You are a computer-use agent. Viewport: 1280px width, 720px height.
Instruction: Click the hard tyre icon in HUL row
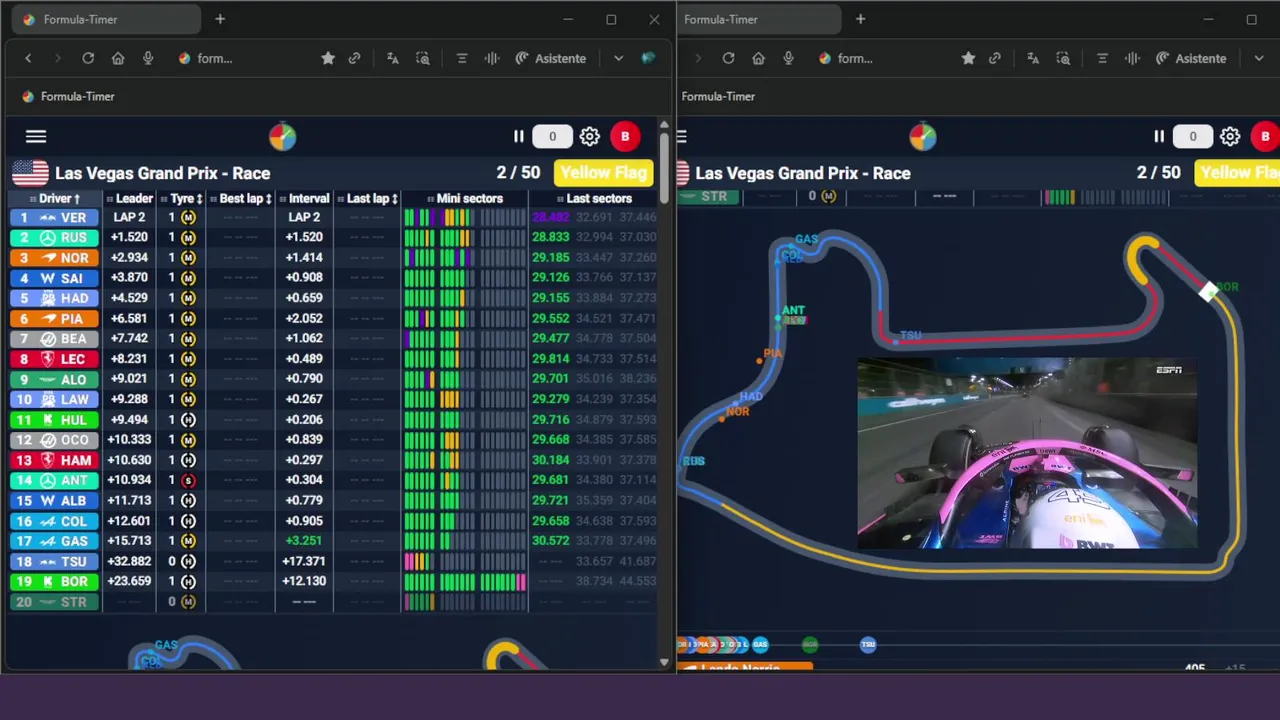coord(188,420)
